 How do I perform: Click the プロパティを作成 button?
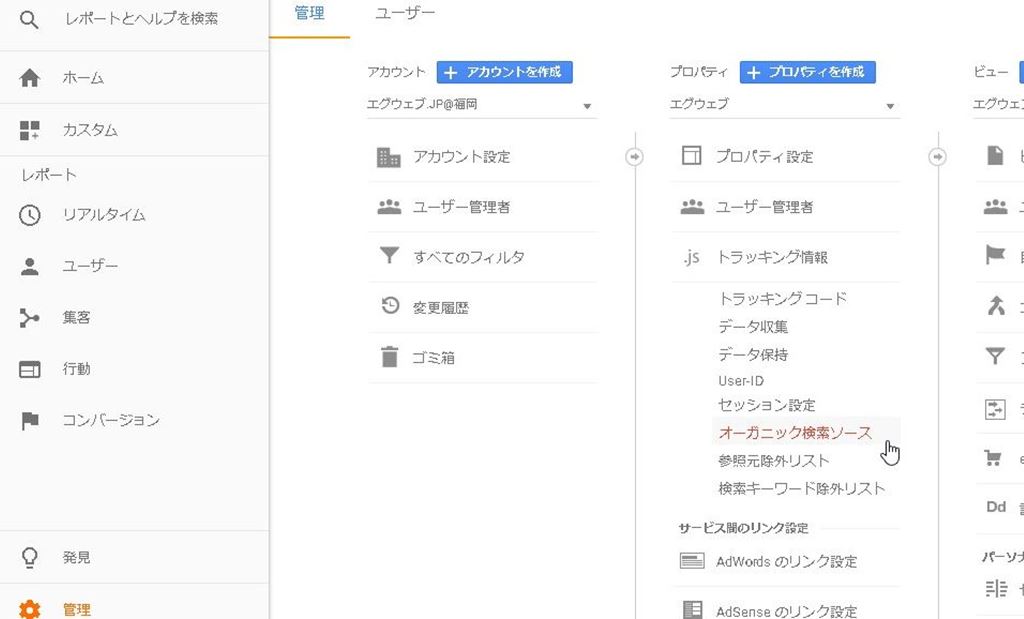pos(808,72)
